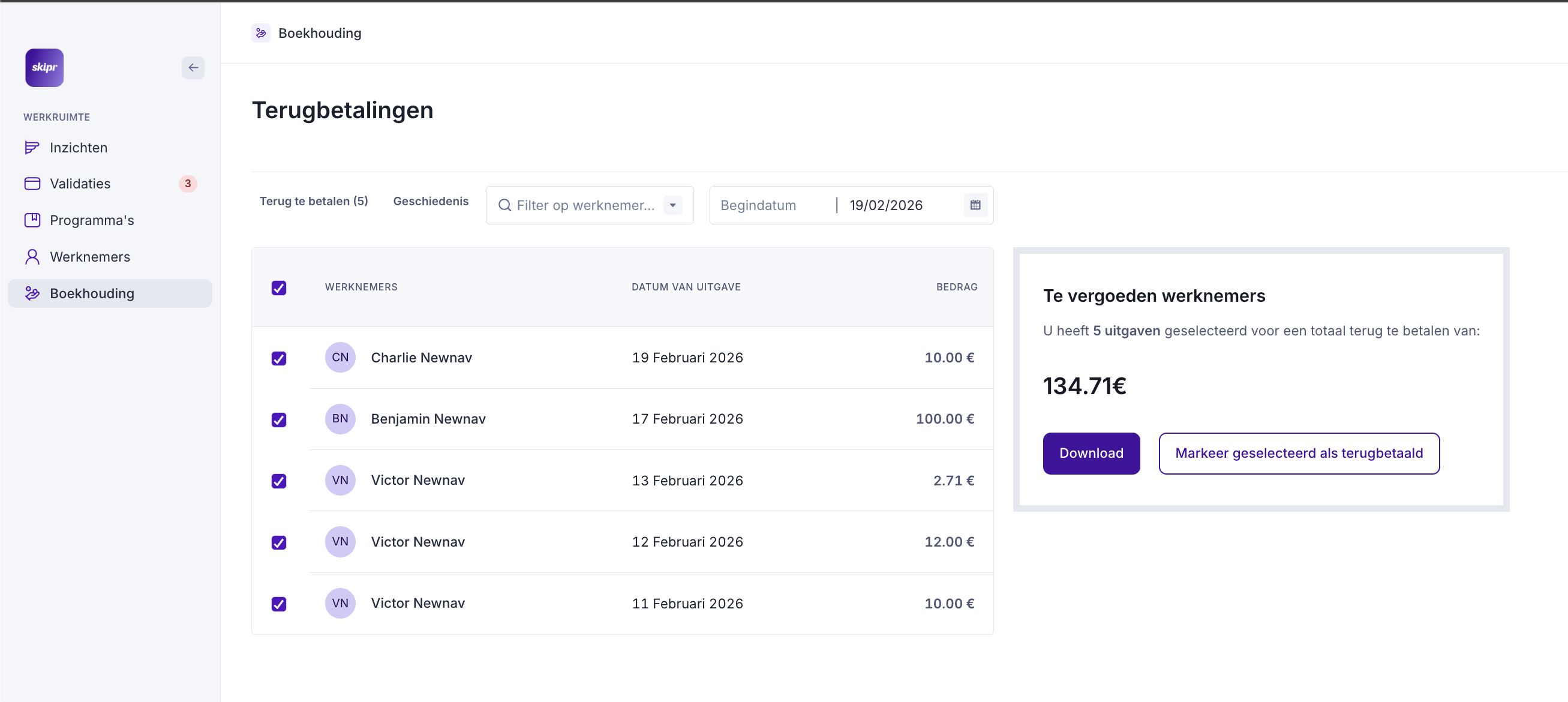Image resolution: width=1568 pixels, height=702 pixels.
Task: Collapse sidebar with the back arrow icon
Action: (193, 68)
